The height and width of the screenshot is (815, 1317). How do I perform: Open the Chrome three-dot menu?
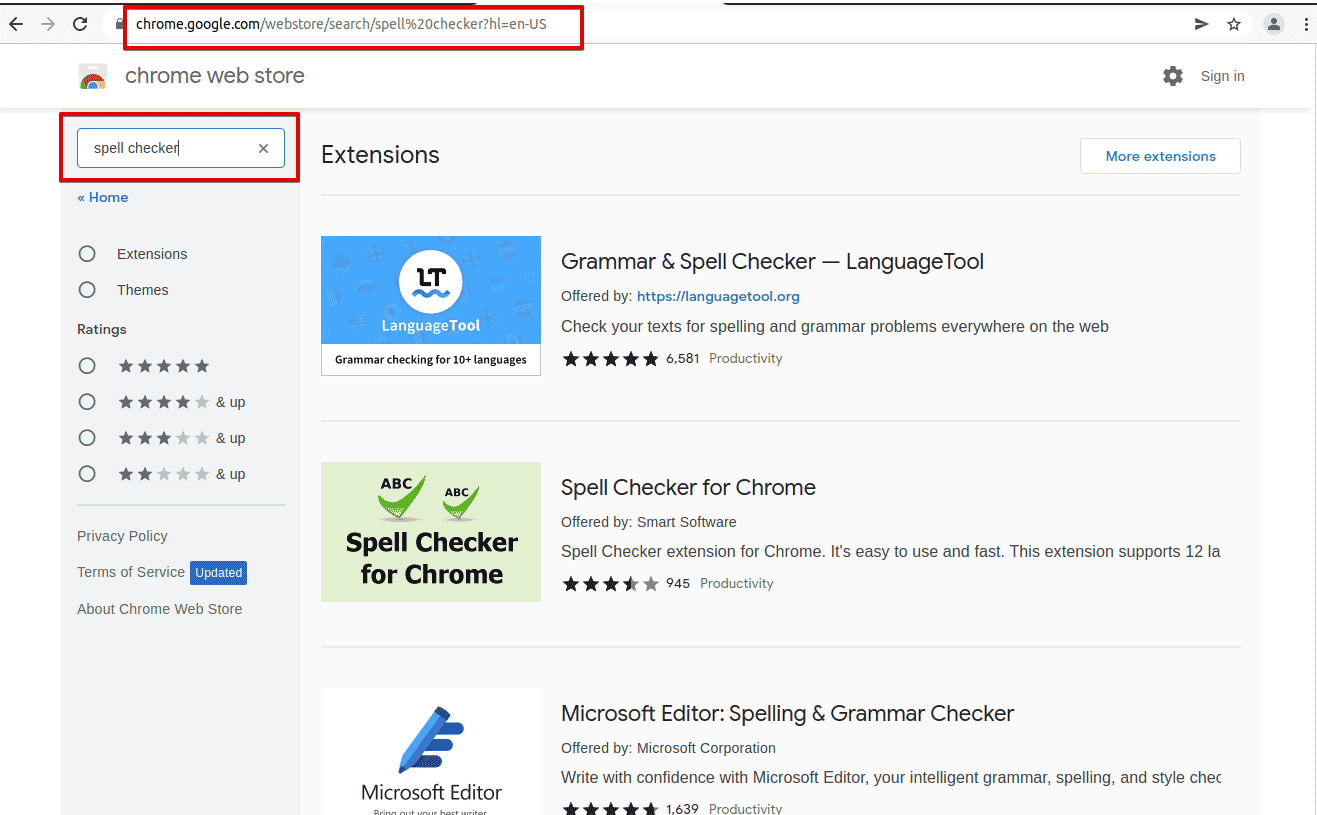(1306, 24)
